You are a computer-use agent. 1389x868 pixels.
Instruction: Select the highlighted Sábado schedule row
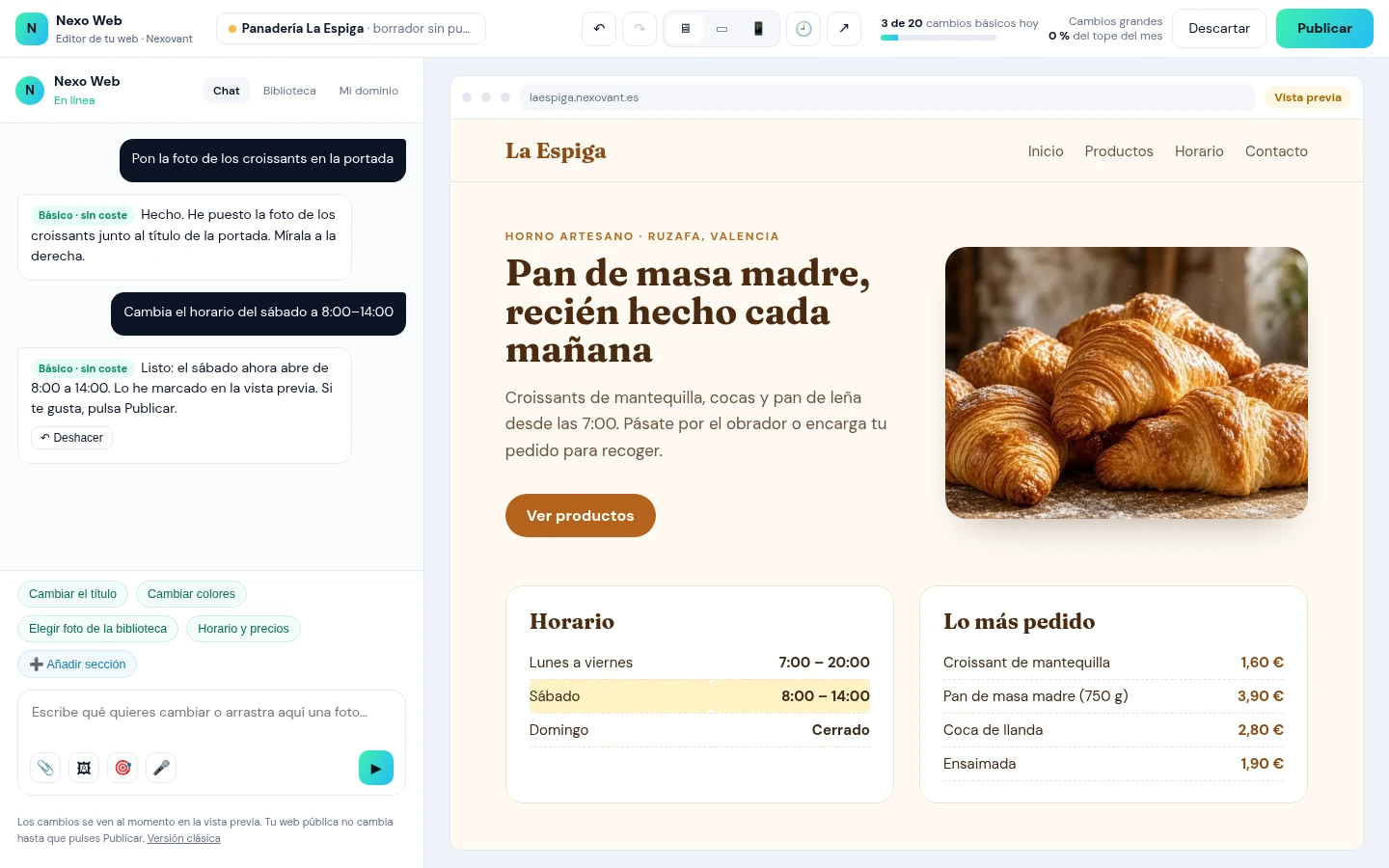(699, 696)
